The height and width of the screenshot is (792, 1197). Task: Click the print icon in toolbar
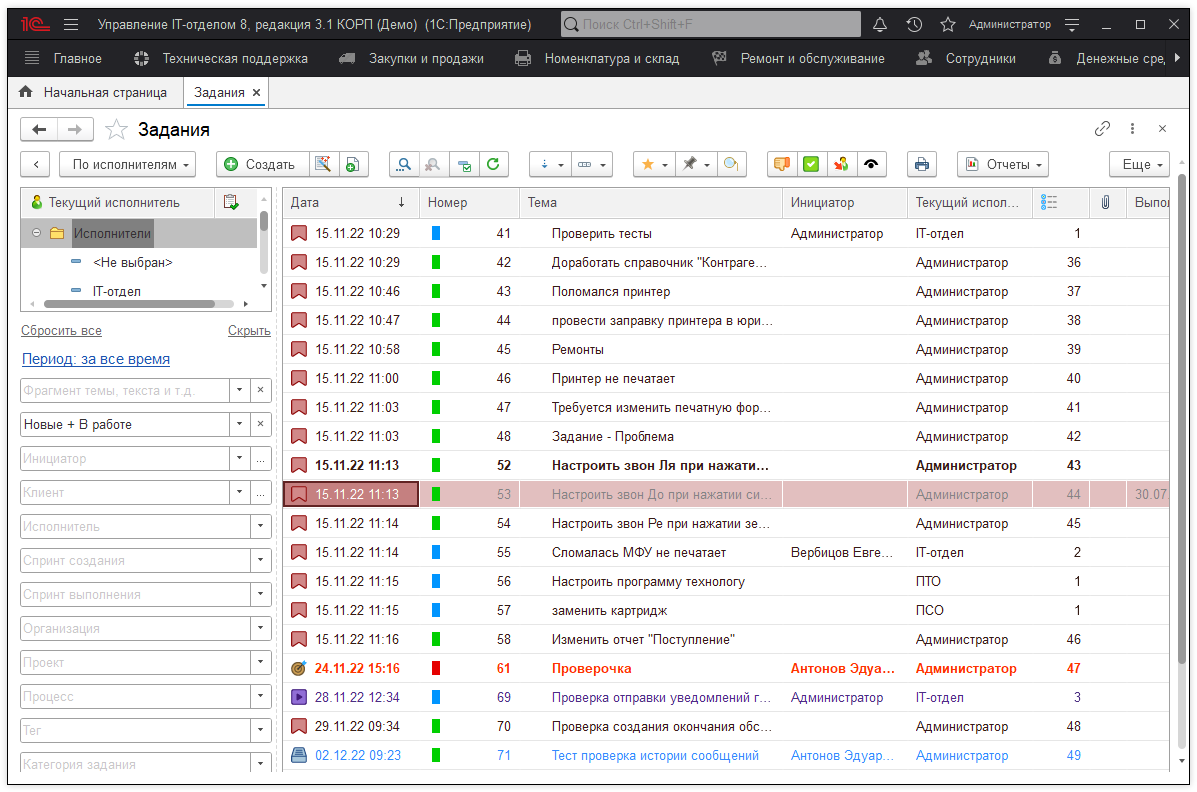pyautogui.click(x=921, y=165)
